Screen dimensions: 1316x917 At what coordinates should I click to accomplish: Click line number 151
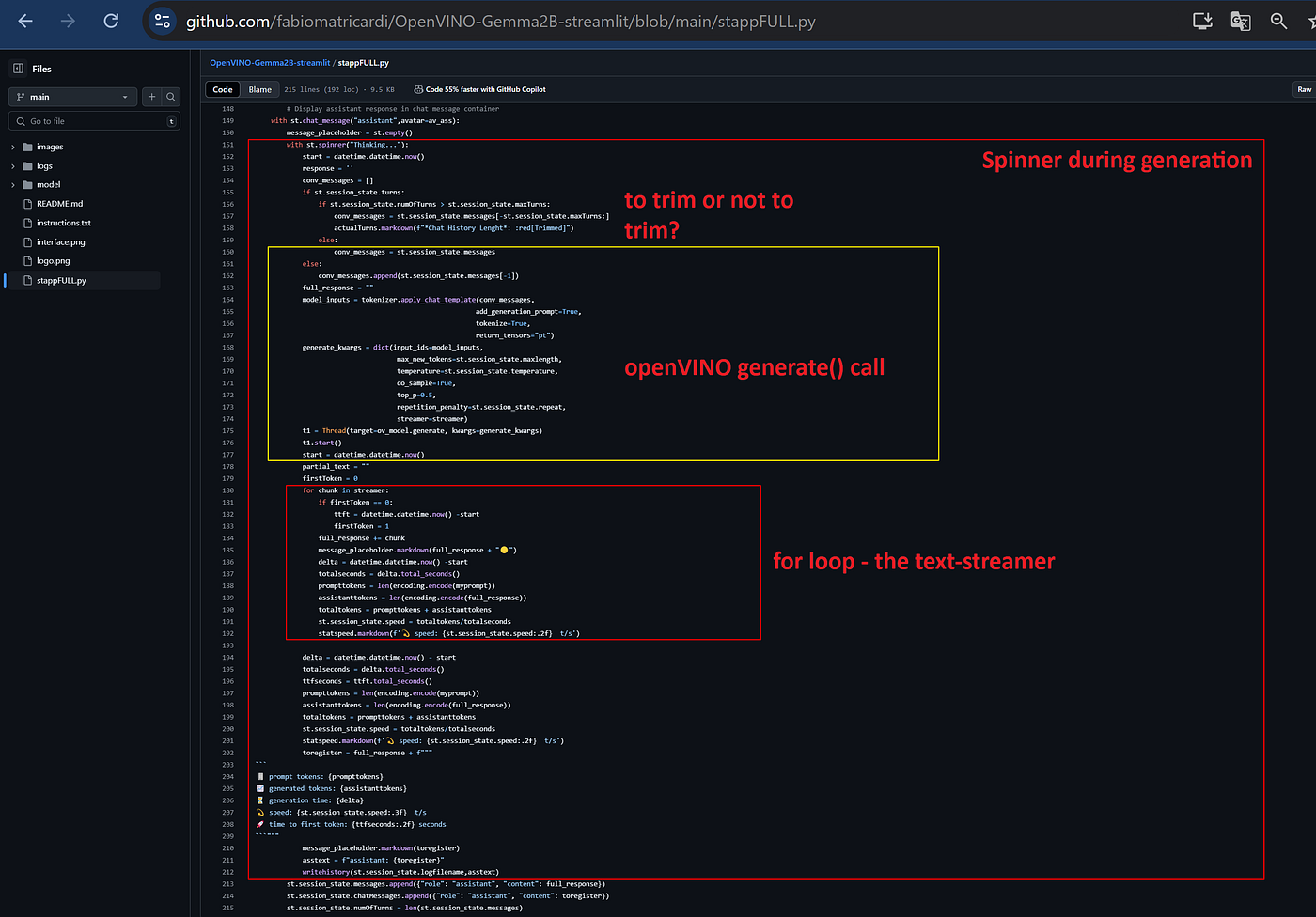(227, 145)
